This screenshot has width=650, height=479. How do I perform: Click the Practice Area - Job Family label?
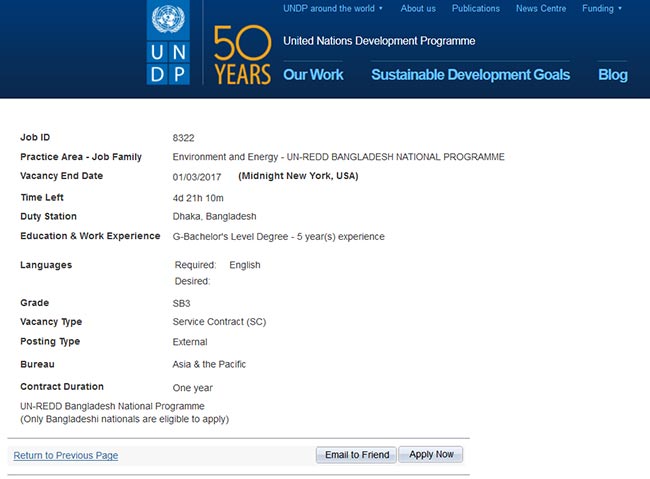pyautogui.click(x=81, y=157)
